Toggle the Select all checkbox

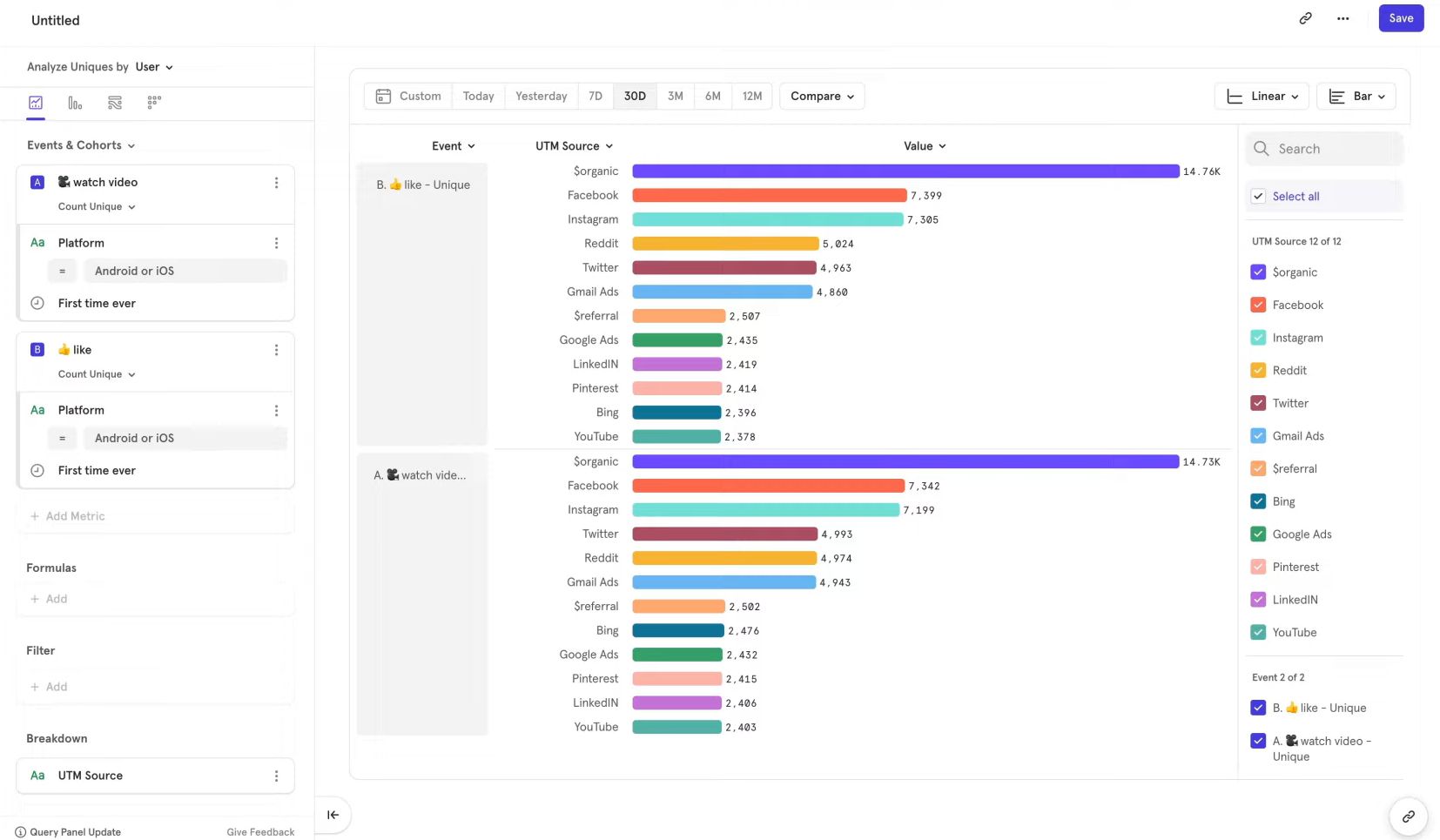tap(1258, 197)
